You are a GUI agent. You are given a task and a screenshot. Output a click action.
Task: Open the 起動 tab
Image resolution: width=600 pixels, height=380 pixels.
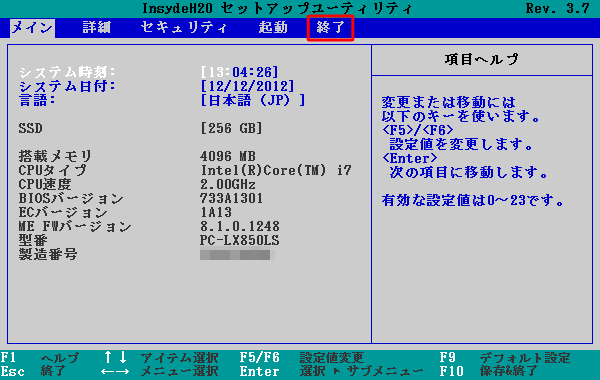coord(273,28)
